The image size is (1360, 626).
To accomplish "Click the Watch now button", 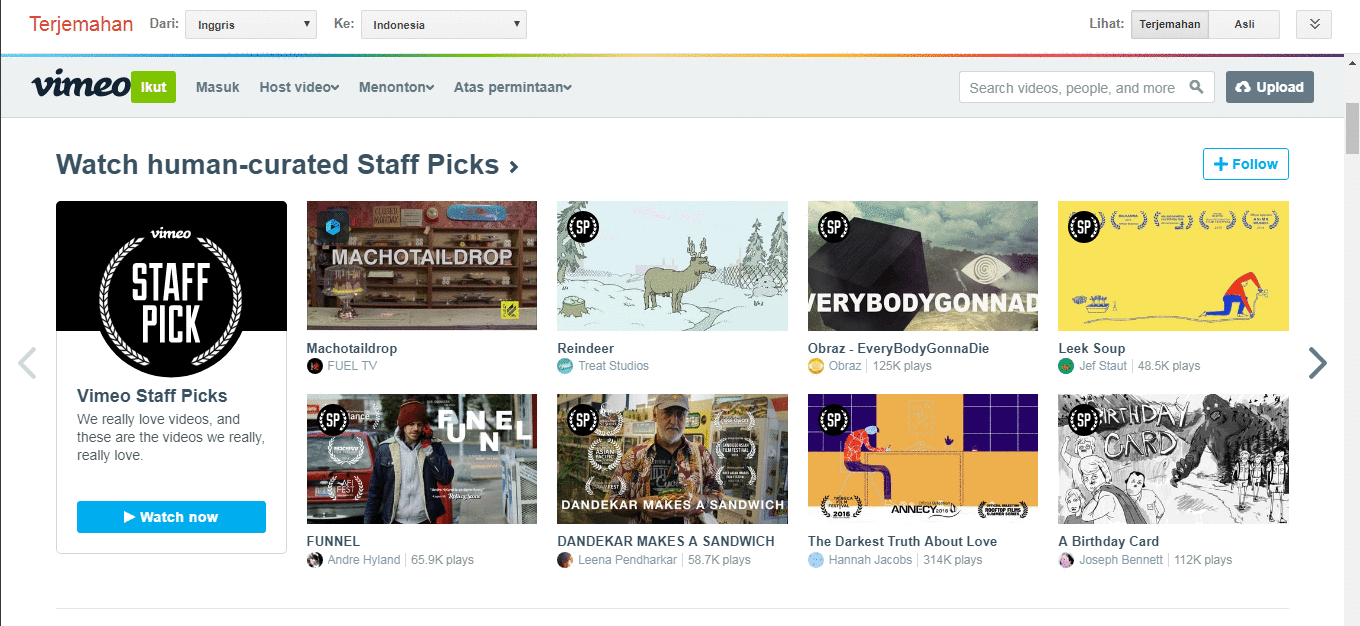I will (x=171, y=517).
